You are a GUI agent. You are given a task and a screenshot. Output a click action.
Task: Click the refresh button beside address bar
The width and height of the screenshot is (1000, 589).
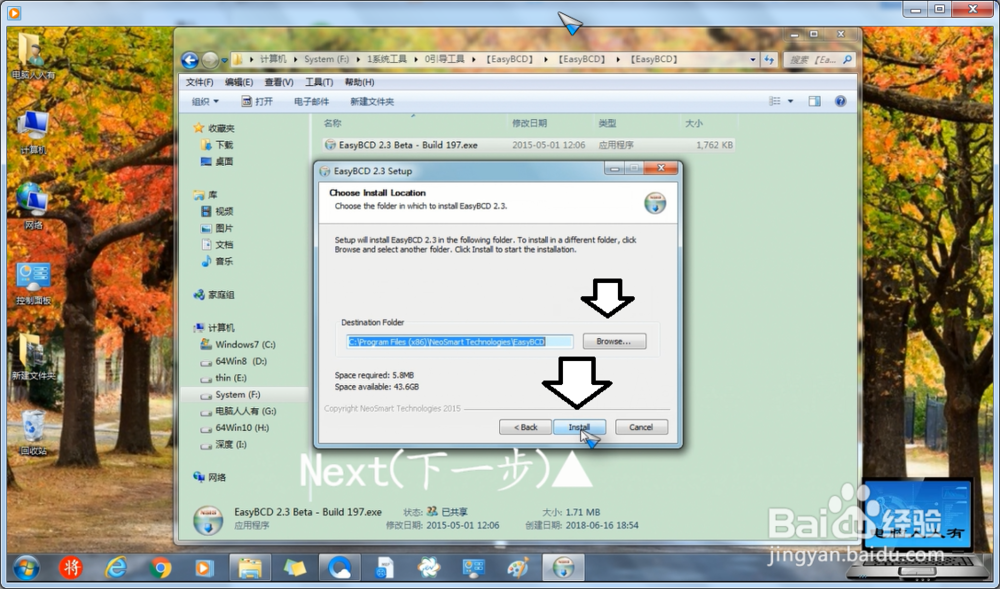(769, 59)
